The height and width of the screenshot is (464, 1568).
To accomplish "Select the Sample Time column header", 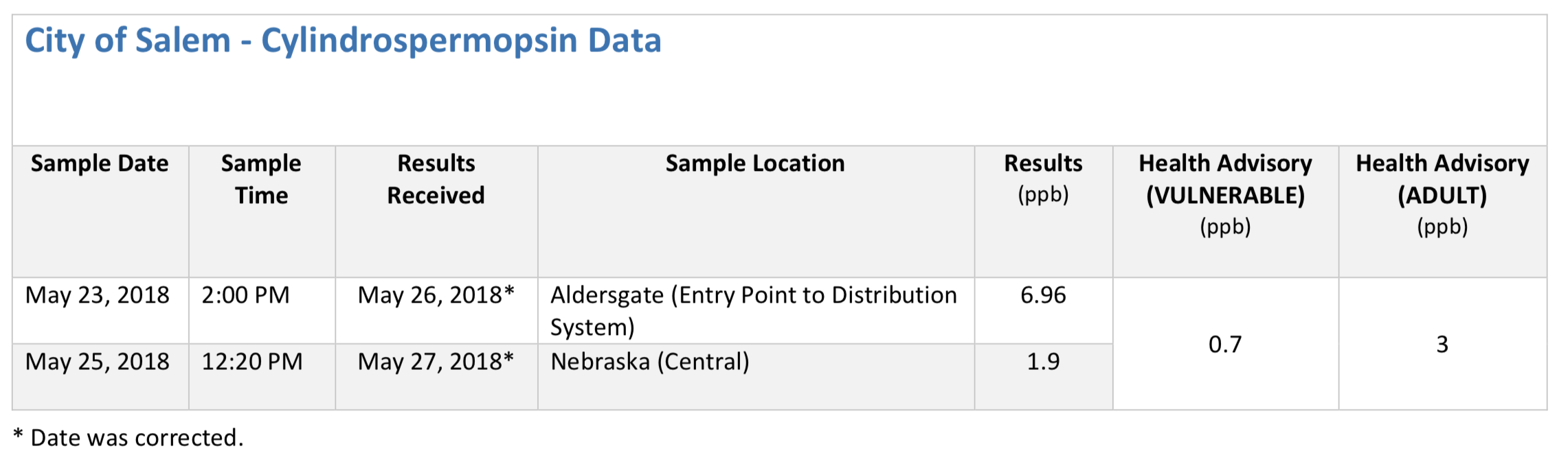I will [261, 179].
